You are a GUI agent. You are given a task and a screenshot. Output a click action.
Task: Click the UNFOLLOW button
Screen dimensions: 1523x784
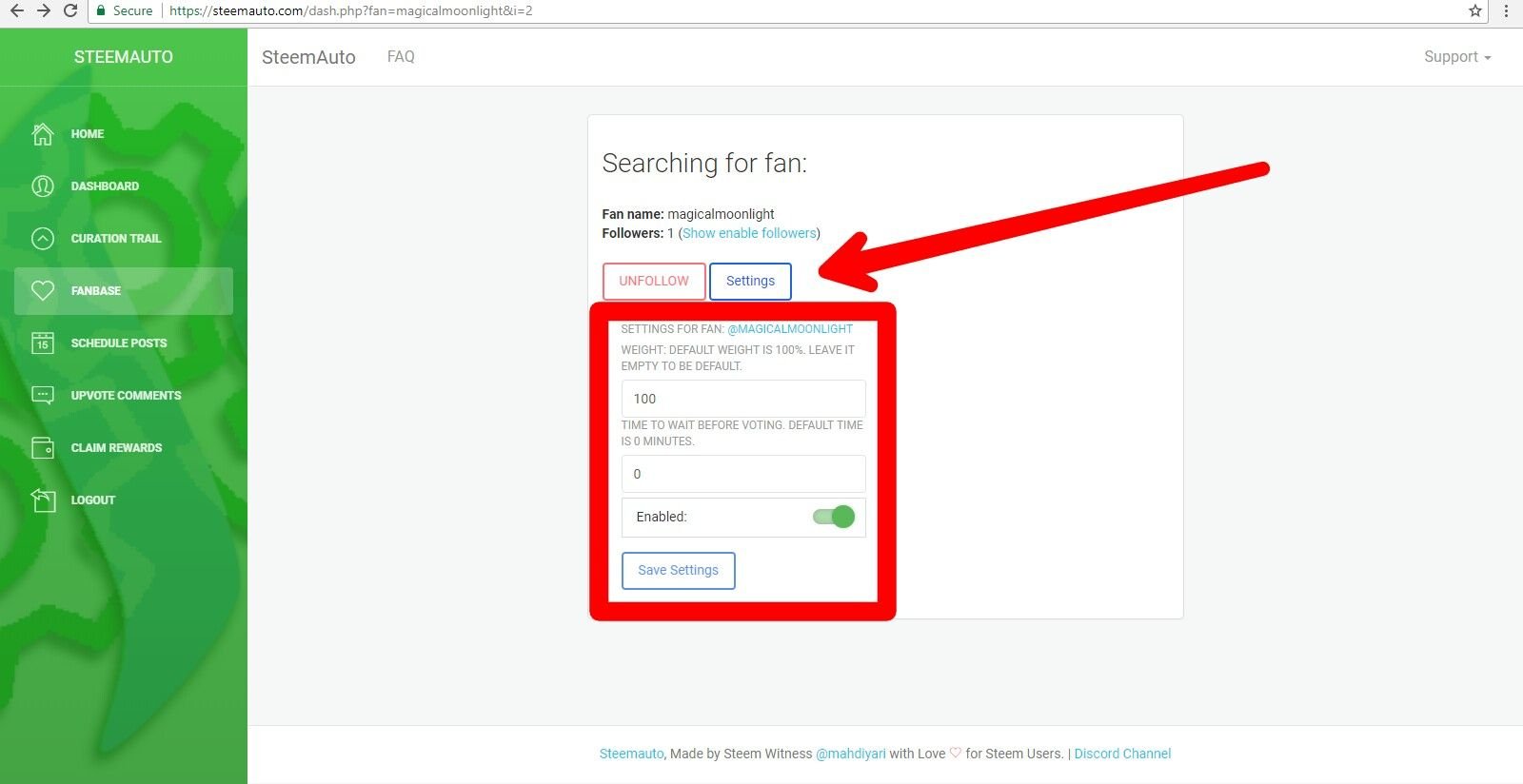point(654,282)
